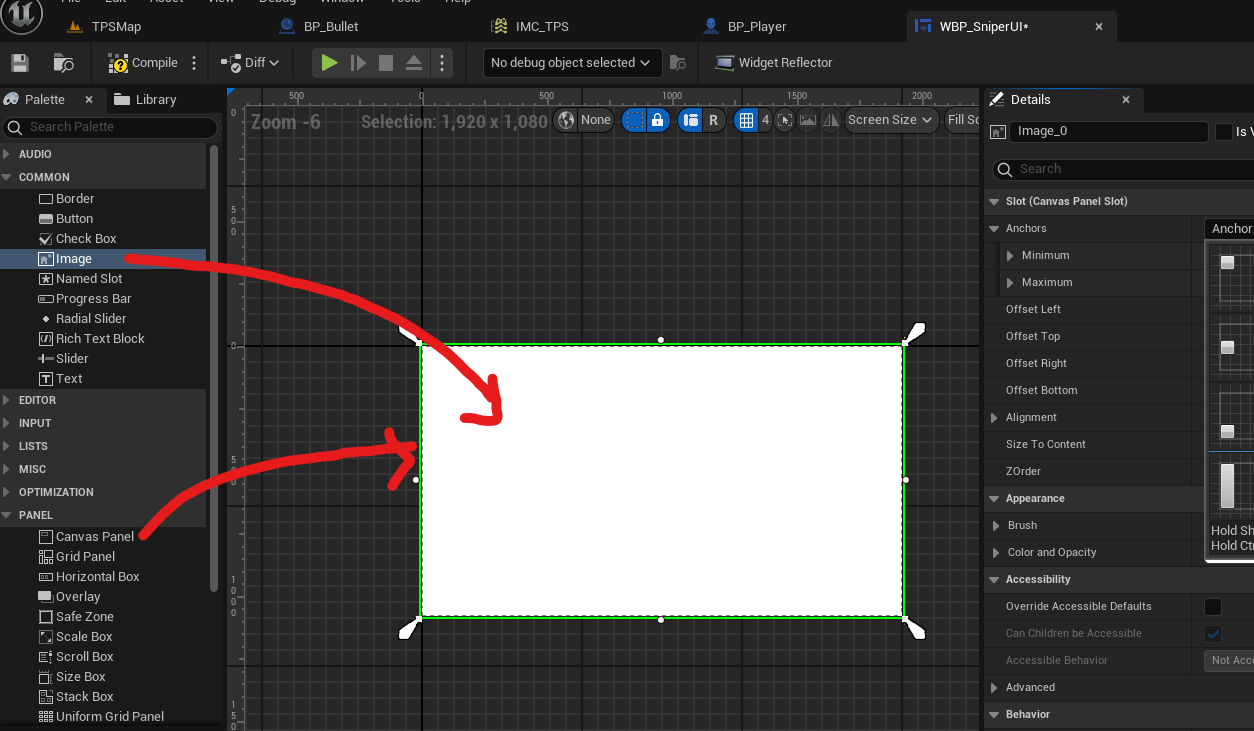This screenshot has height=731, width=1254.
Task: Click the flip preview icon in designer toolbar
Action: click(830, 120)
